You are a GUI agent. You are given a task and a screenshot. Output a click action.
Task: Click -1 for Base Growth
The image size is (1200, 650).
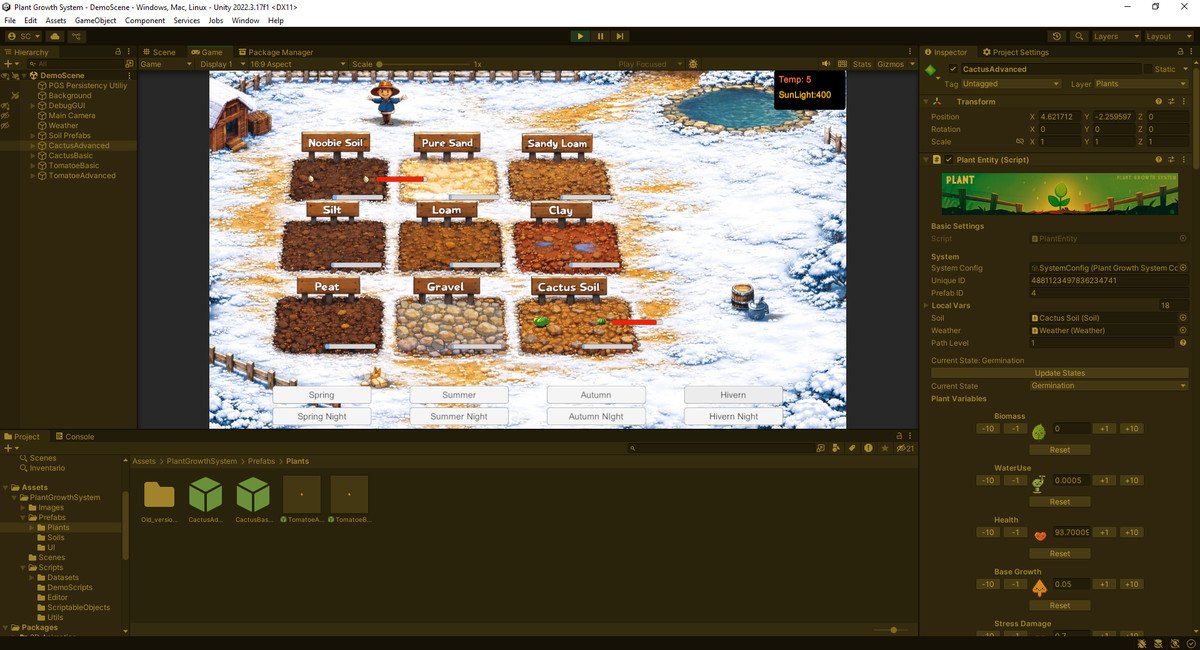tap(1015, 584)
